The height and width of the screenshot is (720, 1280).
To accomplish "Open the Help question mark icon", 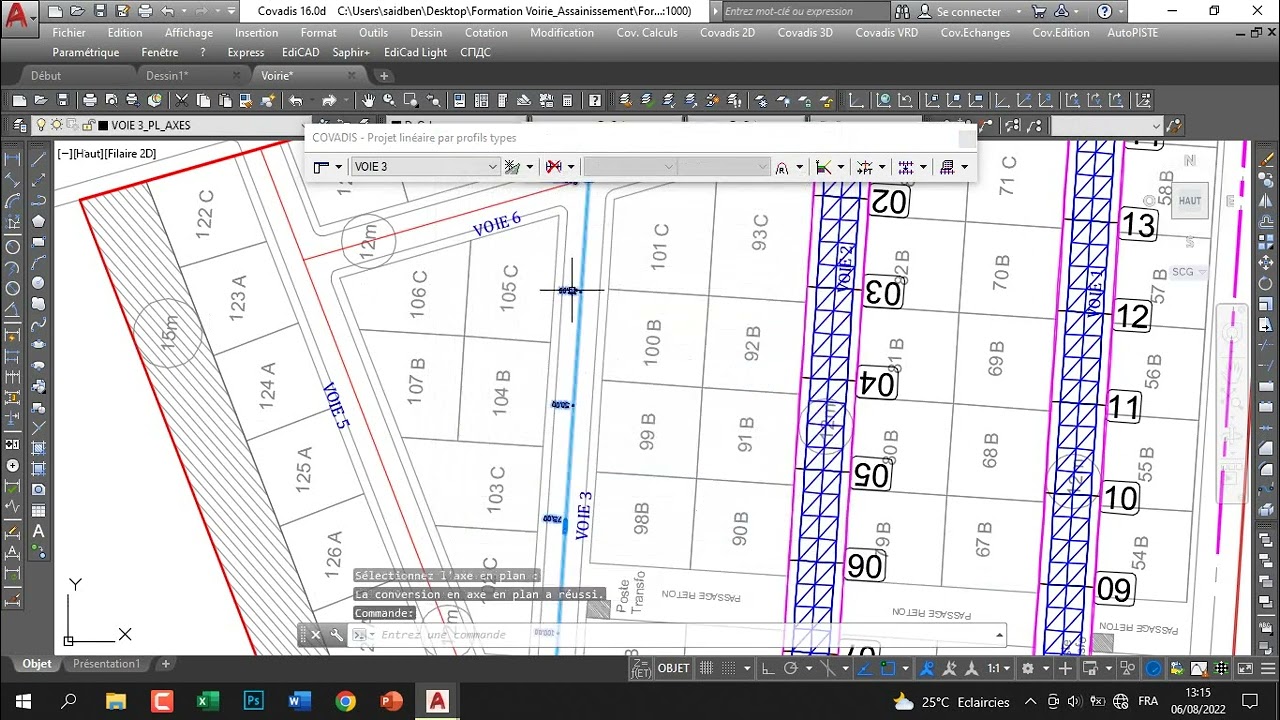I will [594, 100].
